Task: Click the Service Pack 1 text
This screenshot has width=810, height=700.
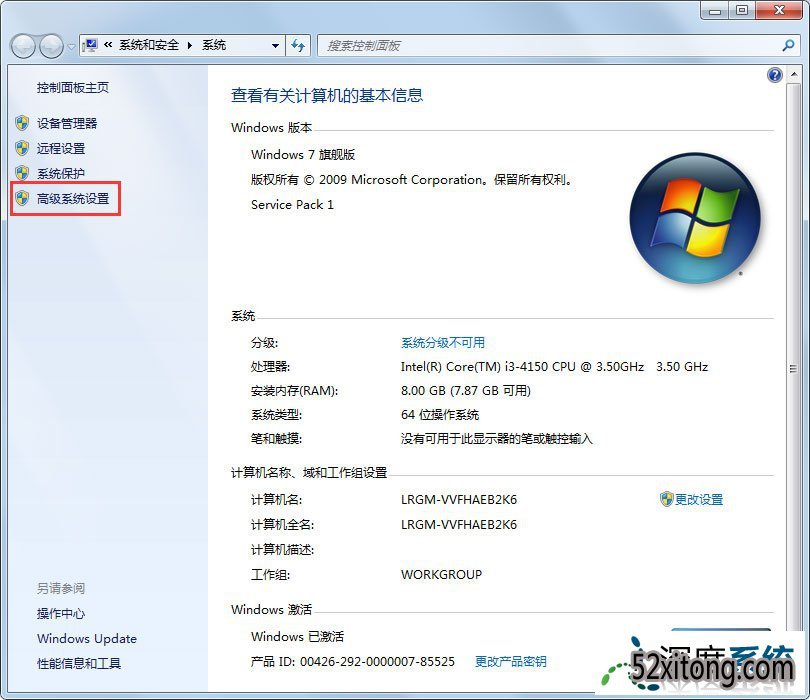Action: click(292, 205)
